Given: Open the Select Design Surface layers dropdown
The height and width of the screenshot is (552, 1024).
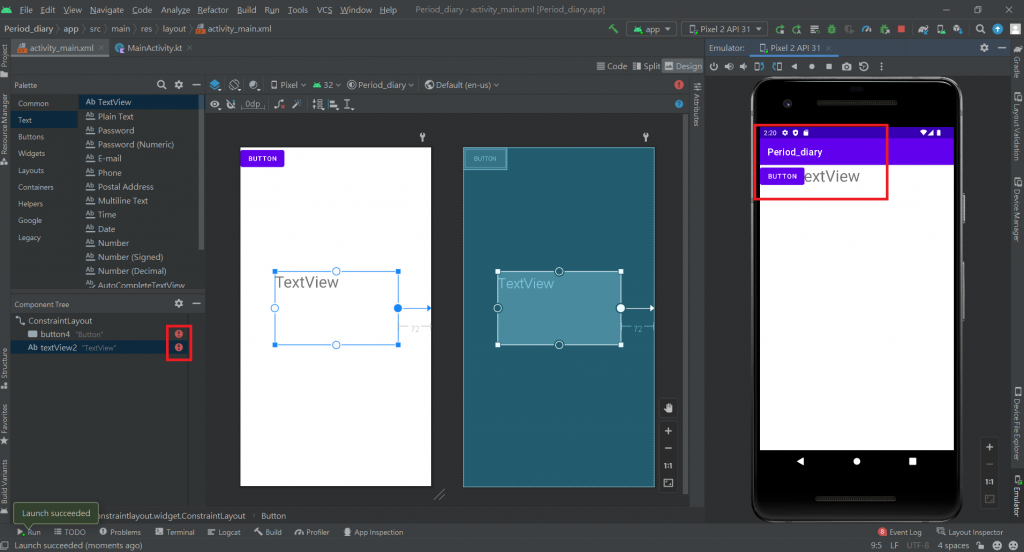Looking at the screenshot, I should (215, 85).
